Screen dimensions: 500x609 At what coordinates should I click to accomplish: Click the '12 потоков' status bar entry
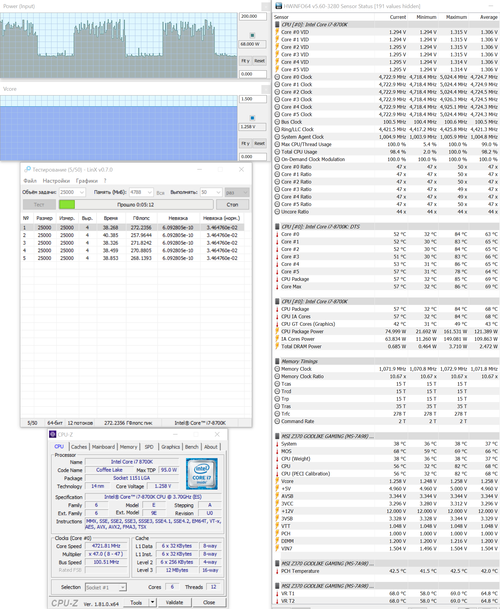(x=80, y=423)
